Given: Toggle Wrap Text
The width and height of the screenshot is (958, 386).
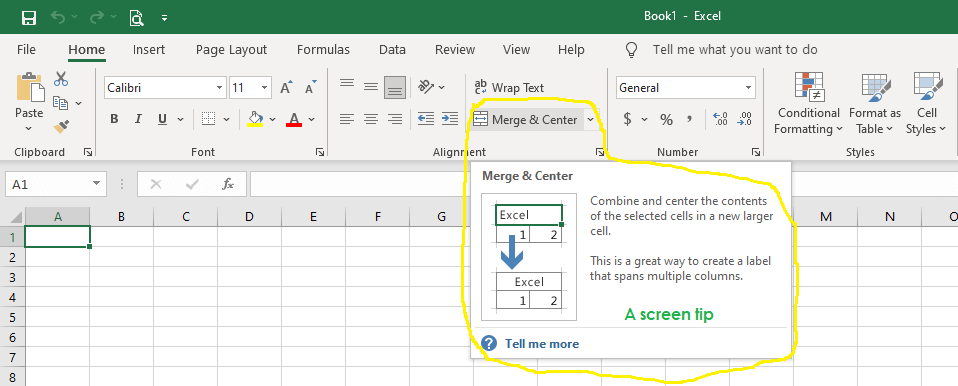Looking at the screenshot, I should [509, 87].
